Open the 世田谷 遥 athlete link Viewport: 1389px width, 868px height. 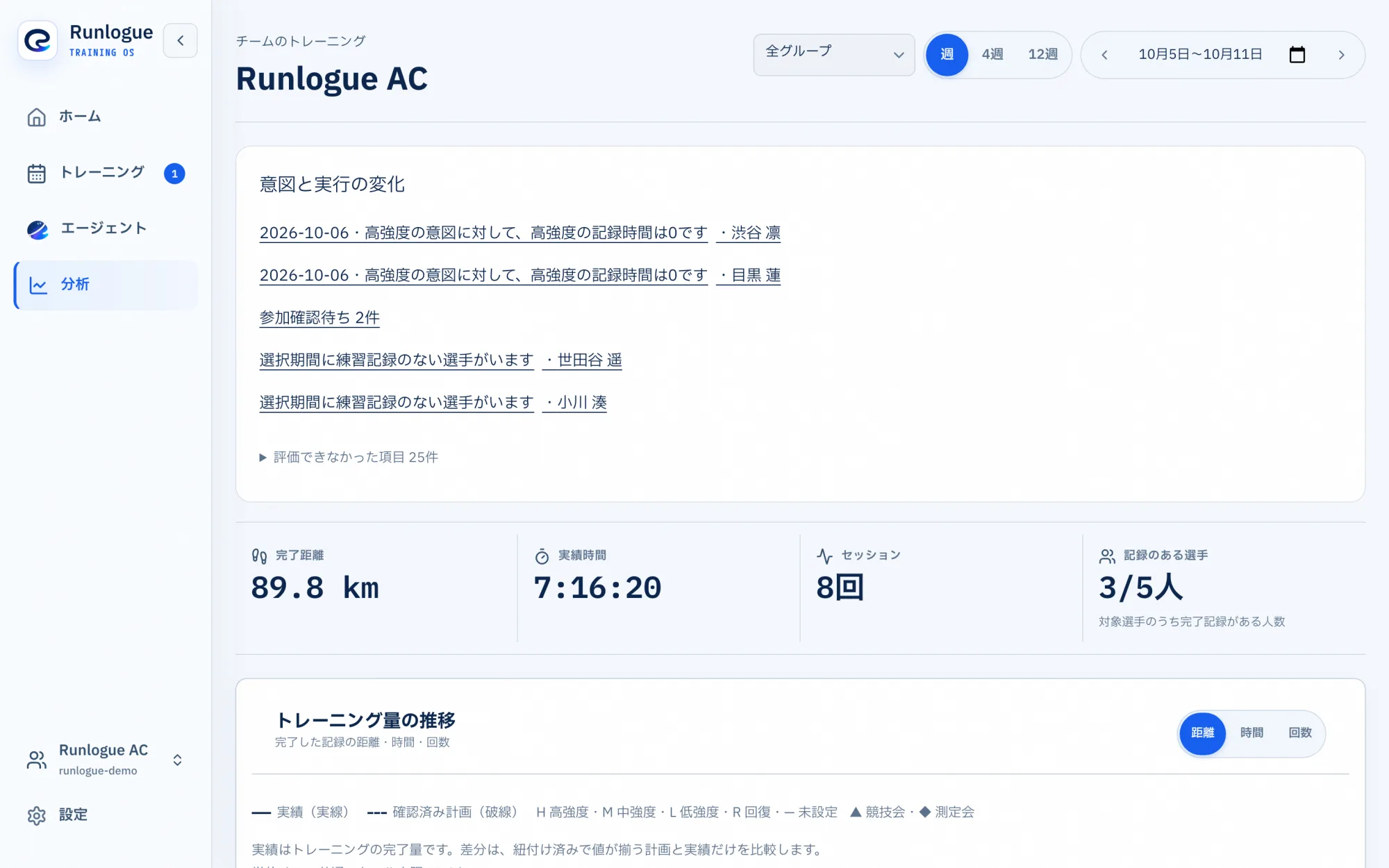(582, 360)
